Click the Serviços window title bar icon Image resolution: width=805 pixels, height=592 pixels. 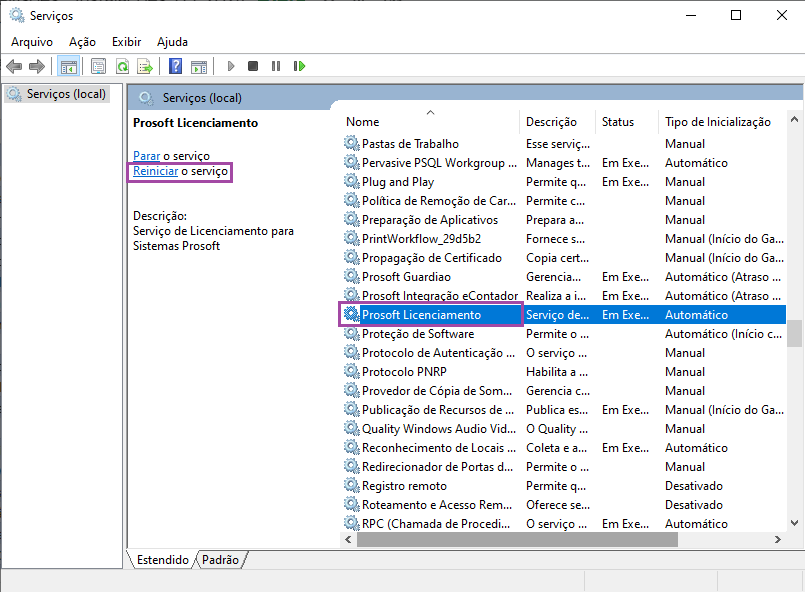pyautogui.click(x=17, y=15)
